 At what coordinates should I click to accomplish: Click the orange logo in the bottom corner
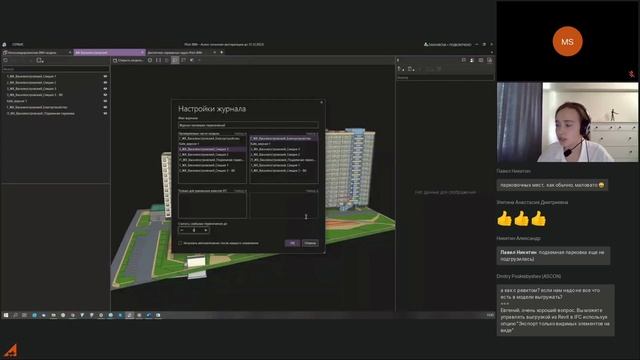pyautogui.click(x=11, y=350)
